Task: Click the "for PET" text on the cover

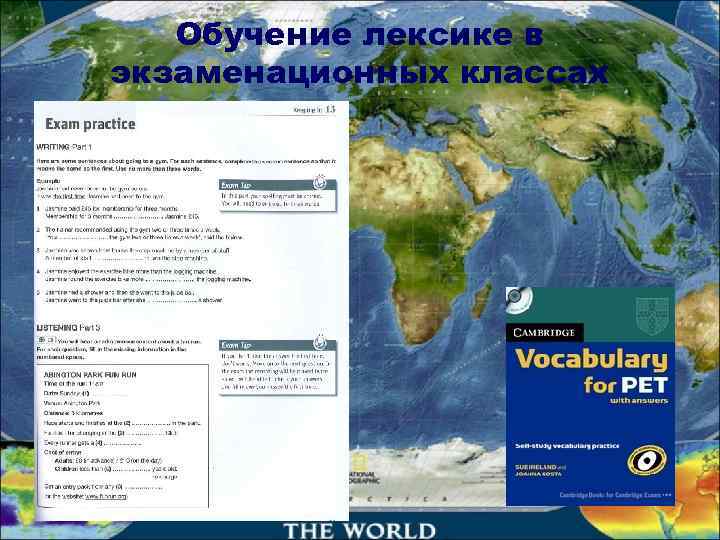Action: coord(625,385)
